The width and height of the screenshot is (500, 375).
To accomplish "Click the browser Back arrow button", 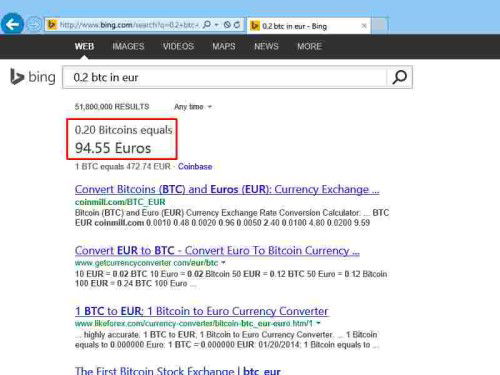I will click(12, 24).
